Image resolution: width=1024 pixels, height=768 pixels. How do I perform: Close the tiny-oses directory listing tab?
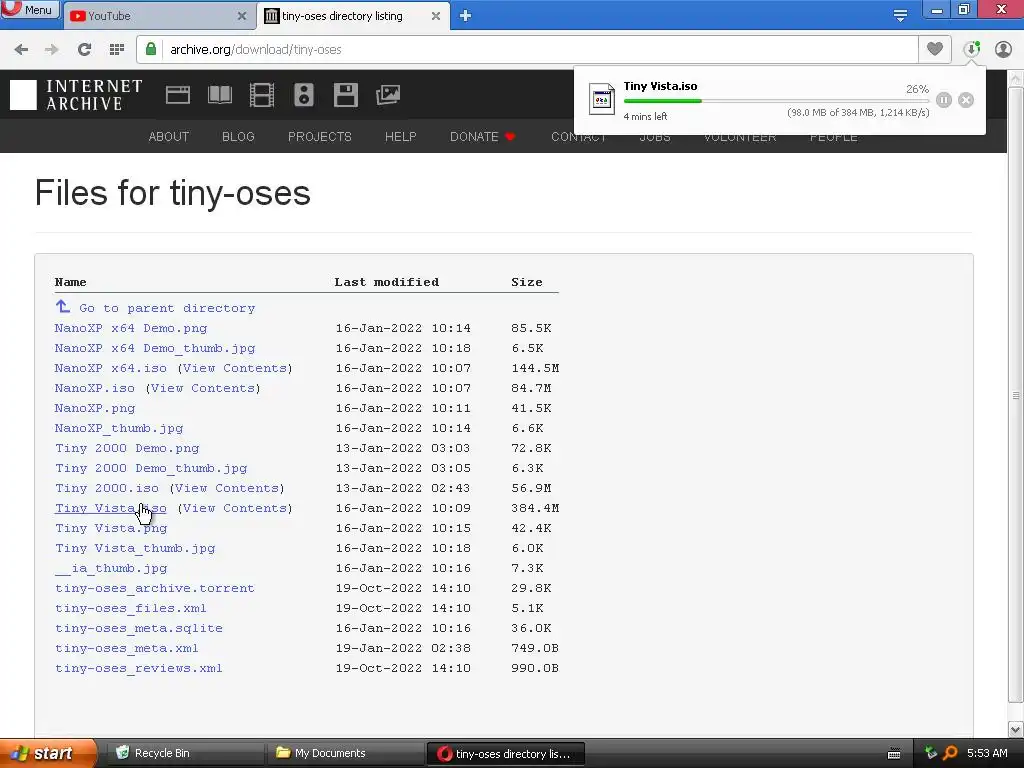pos(436,16)
